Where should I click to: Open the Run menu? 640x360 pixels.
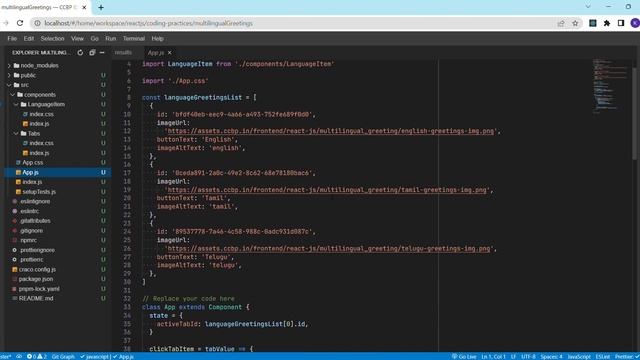click(x=111, y=38)
